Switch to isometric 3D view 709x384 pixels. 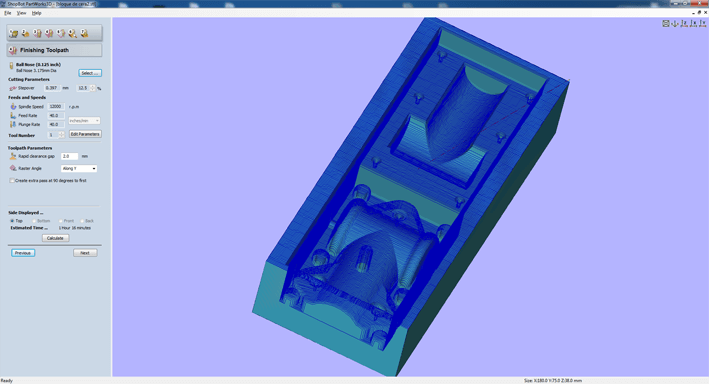675,24
